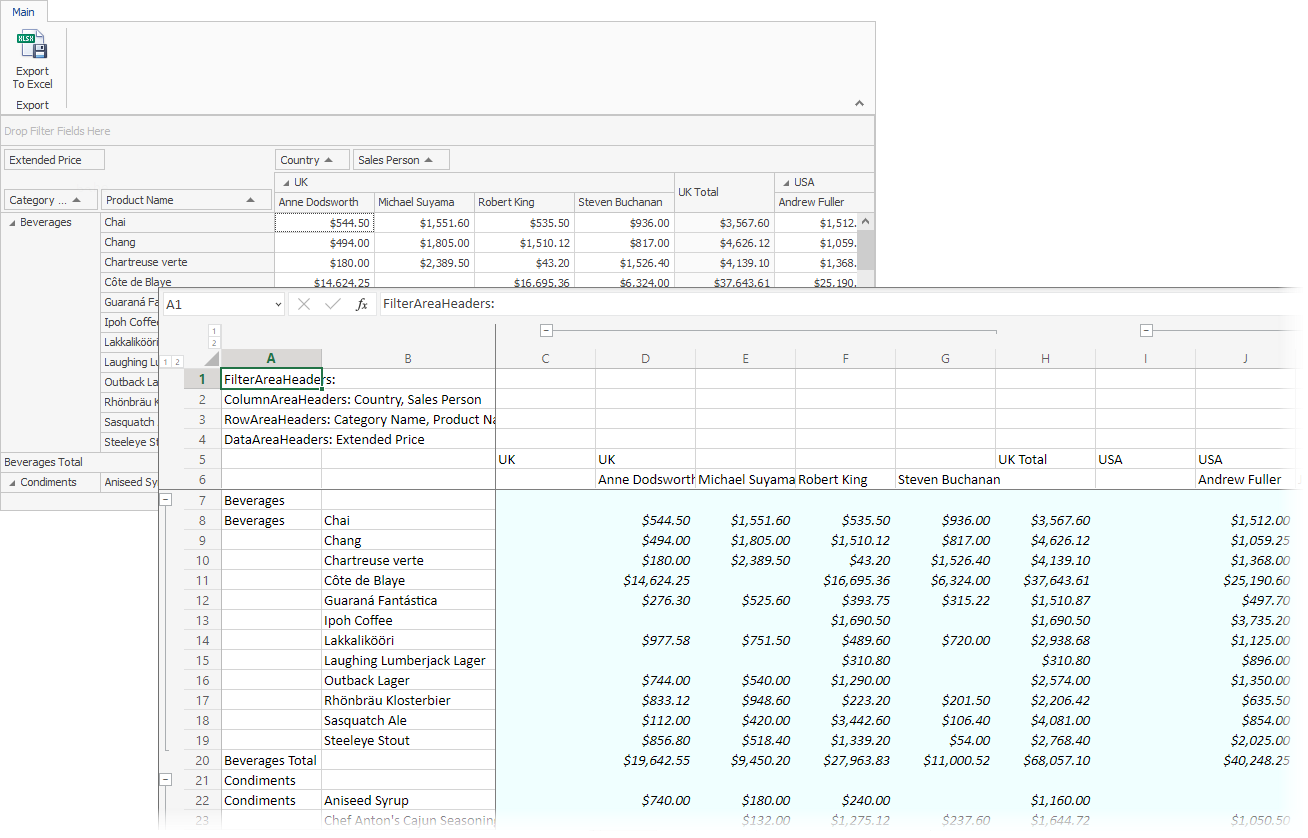This screenshot has height=838, width=1308.
Task: Click the Andrew Fuller pivot column header
Action: [x=824, y=202]
